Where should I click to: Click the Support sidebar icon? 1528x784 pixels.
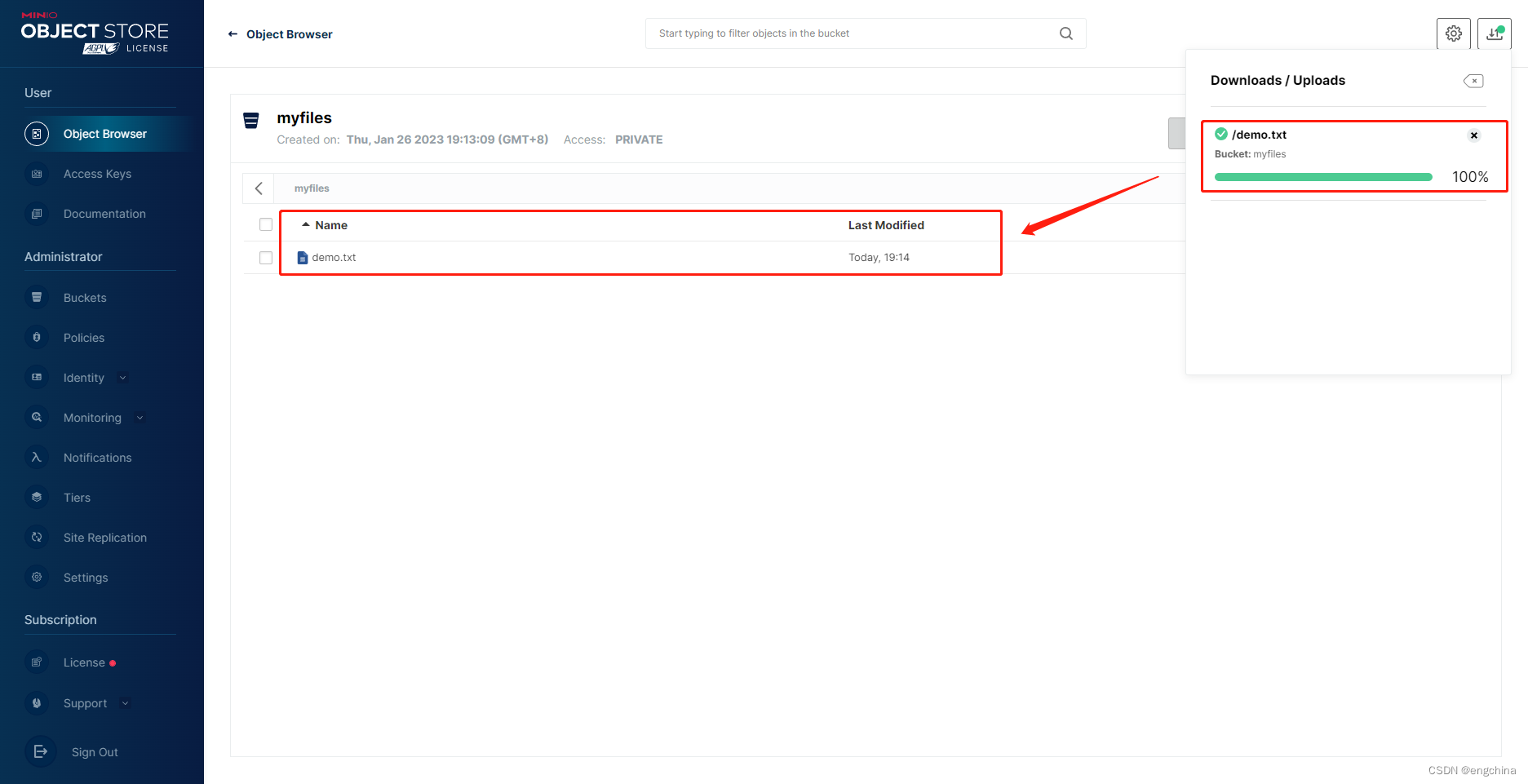pos(37,703)
